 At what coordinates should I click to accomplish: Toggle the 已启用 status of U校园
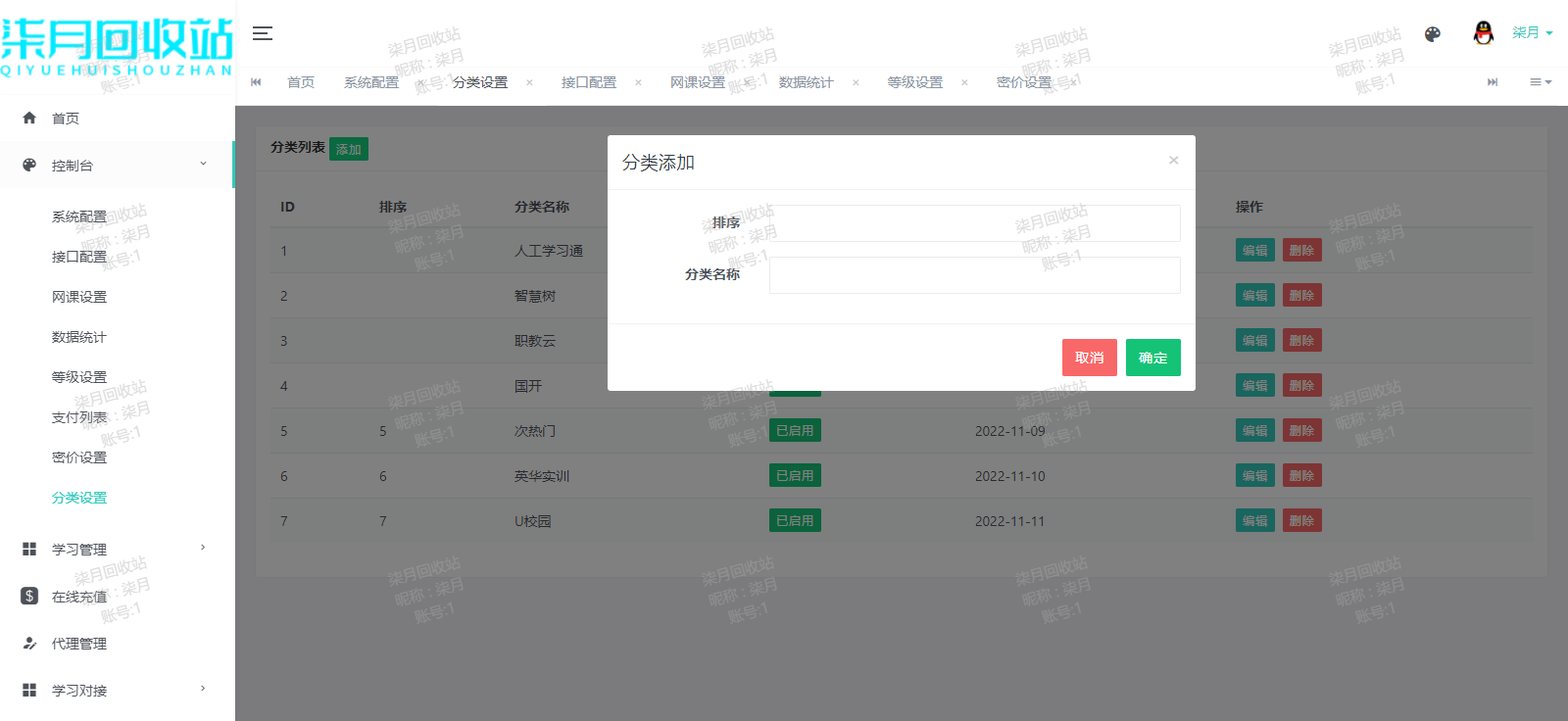coord(795,520)
